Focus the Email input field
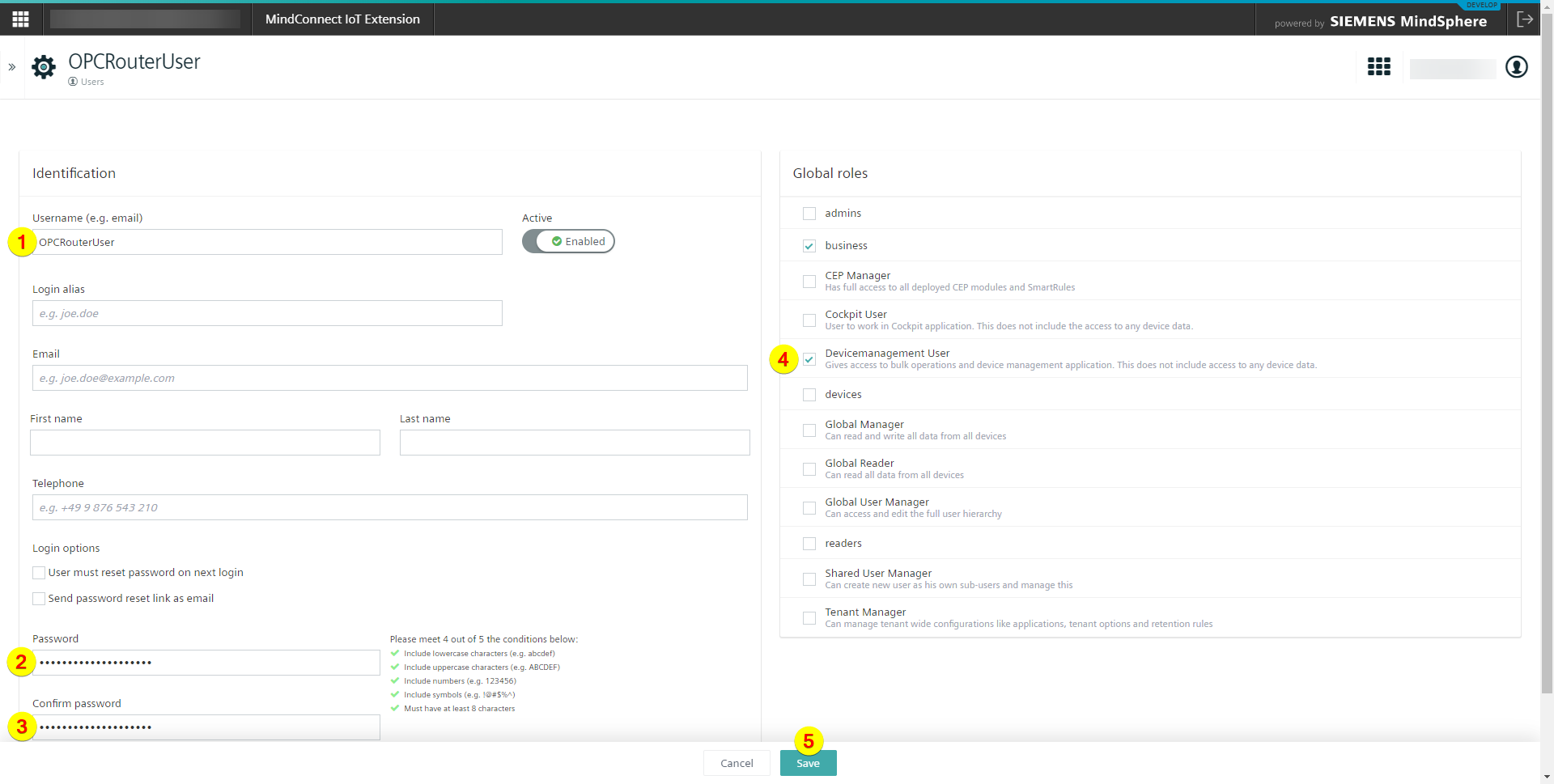 pos(389,378)
